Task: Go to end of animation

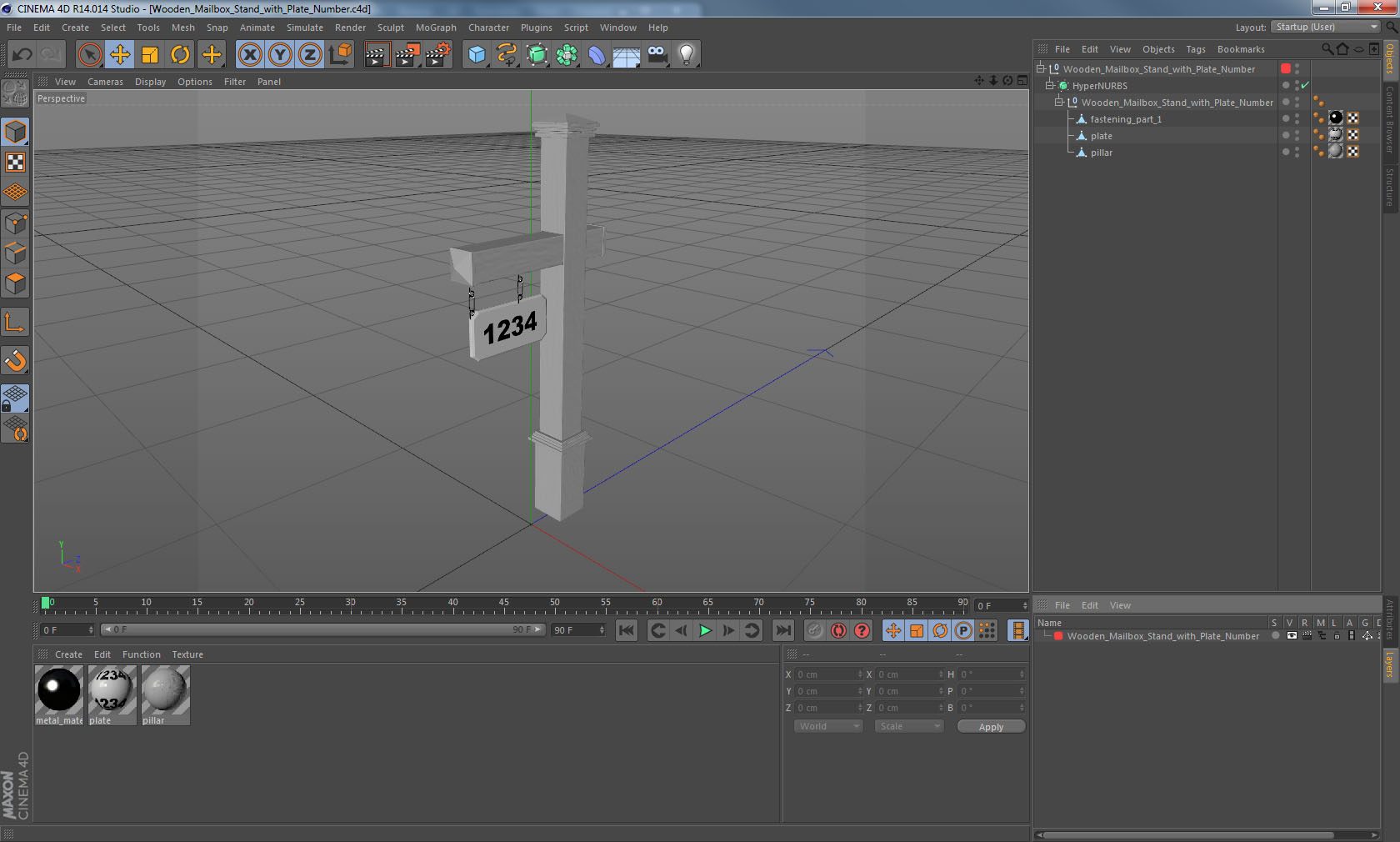Action: tap(782, 630)
